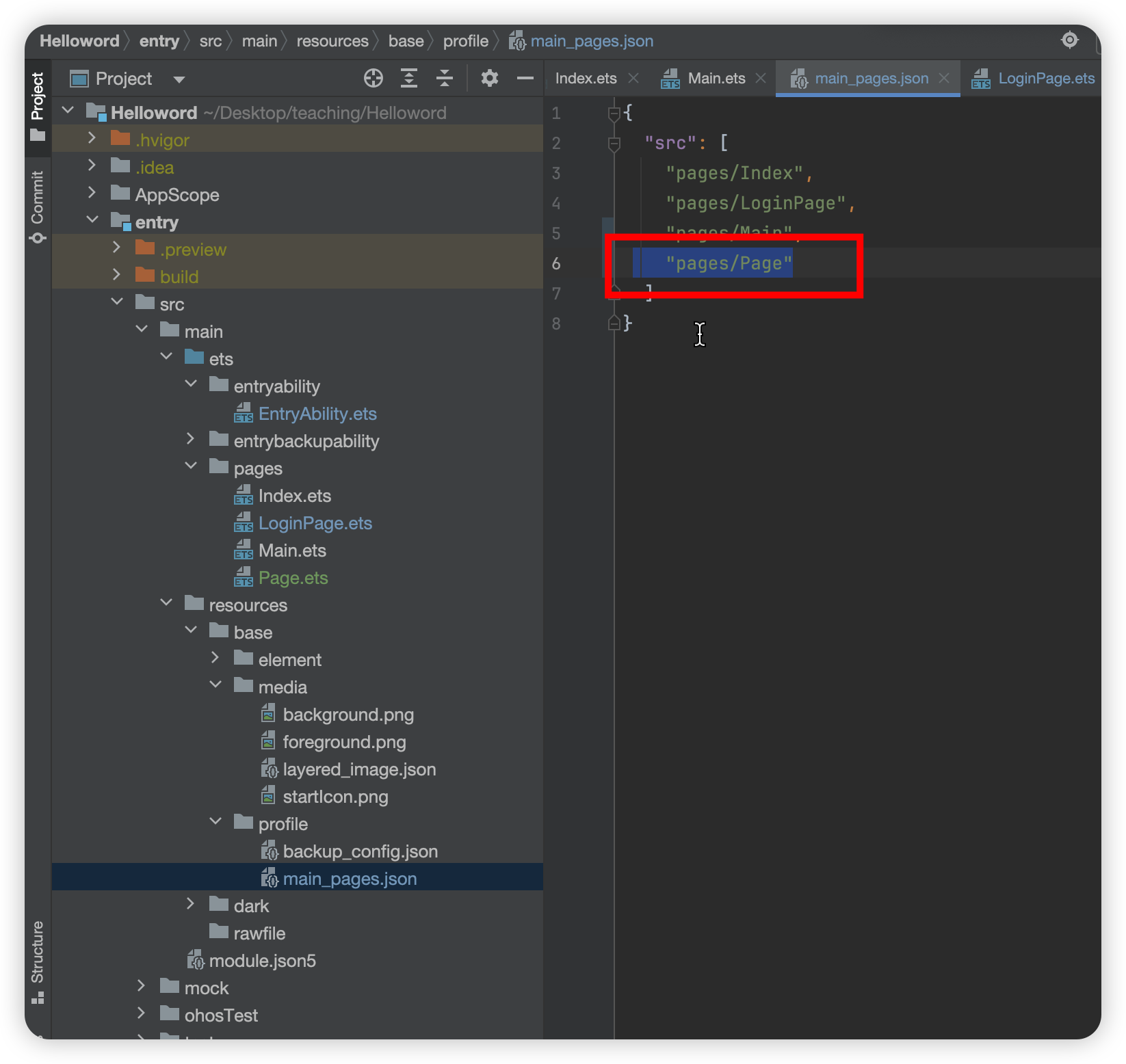Image resolution: width=1126 pixels, height=1064 pixels.
Task: Click the resources breadcrumb in navigation bar
Action: 332,41
